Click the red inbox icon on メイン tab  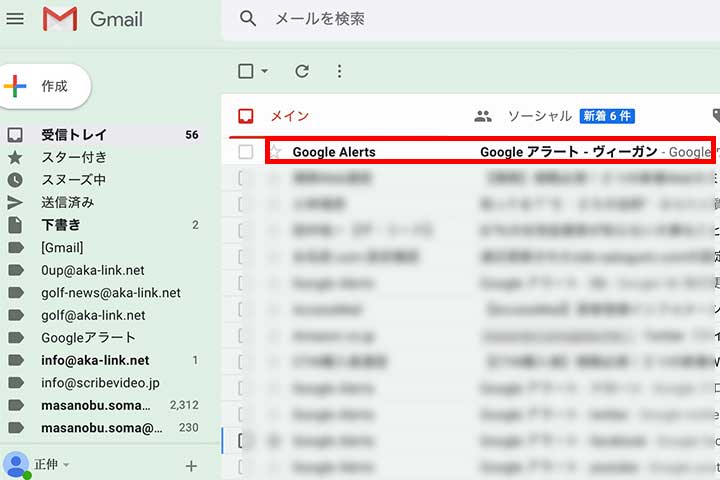(246, 116)
